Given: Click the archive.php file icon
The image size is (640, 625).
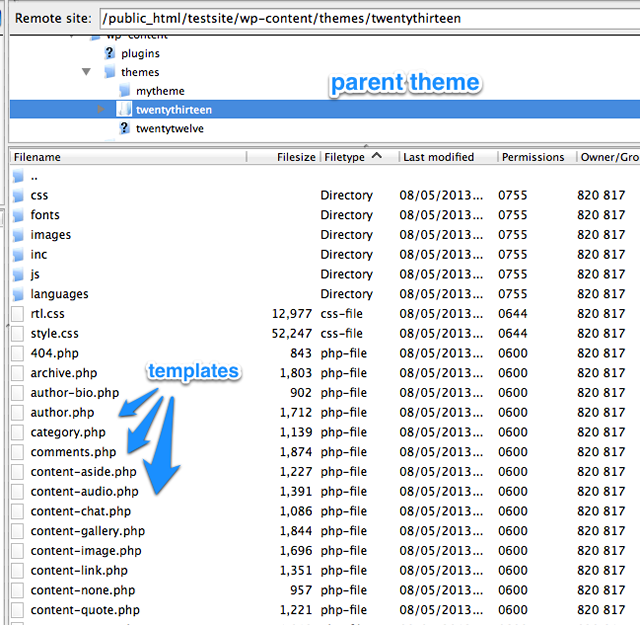Looking at the screenshot, I should [18, 373].
